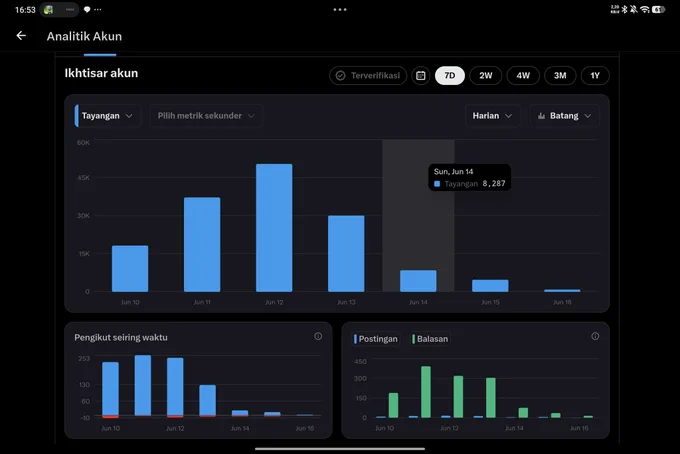Open the Tayangan primary metric dropdown

tap(107, 116)
